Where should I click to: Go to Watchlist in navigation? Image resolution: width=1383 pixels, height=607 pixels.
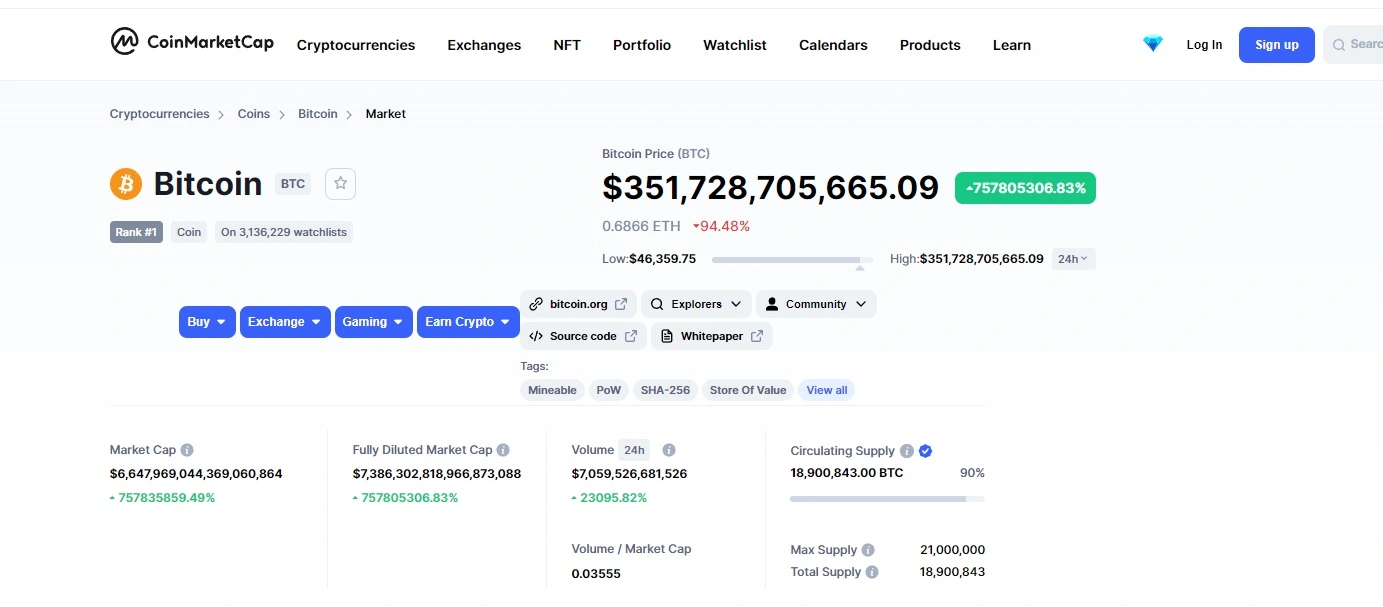pos(735,45)
